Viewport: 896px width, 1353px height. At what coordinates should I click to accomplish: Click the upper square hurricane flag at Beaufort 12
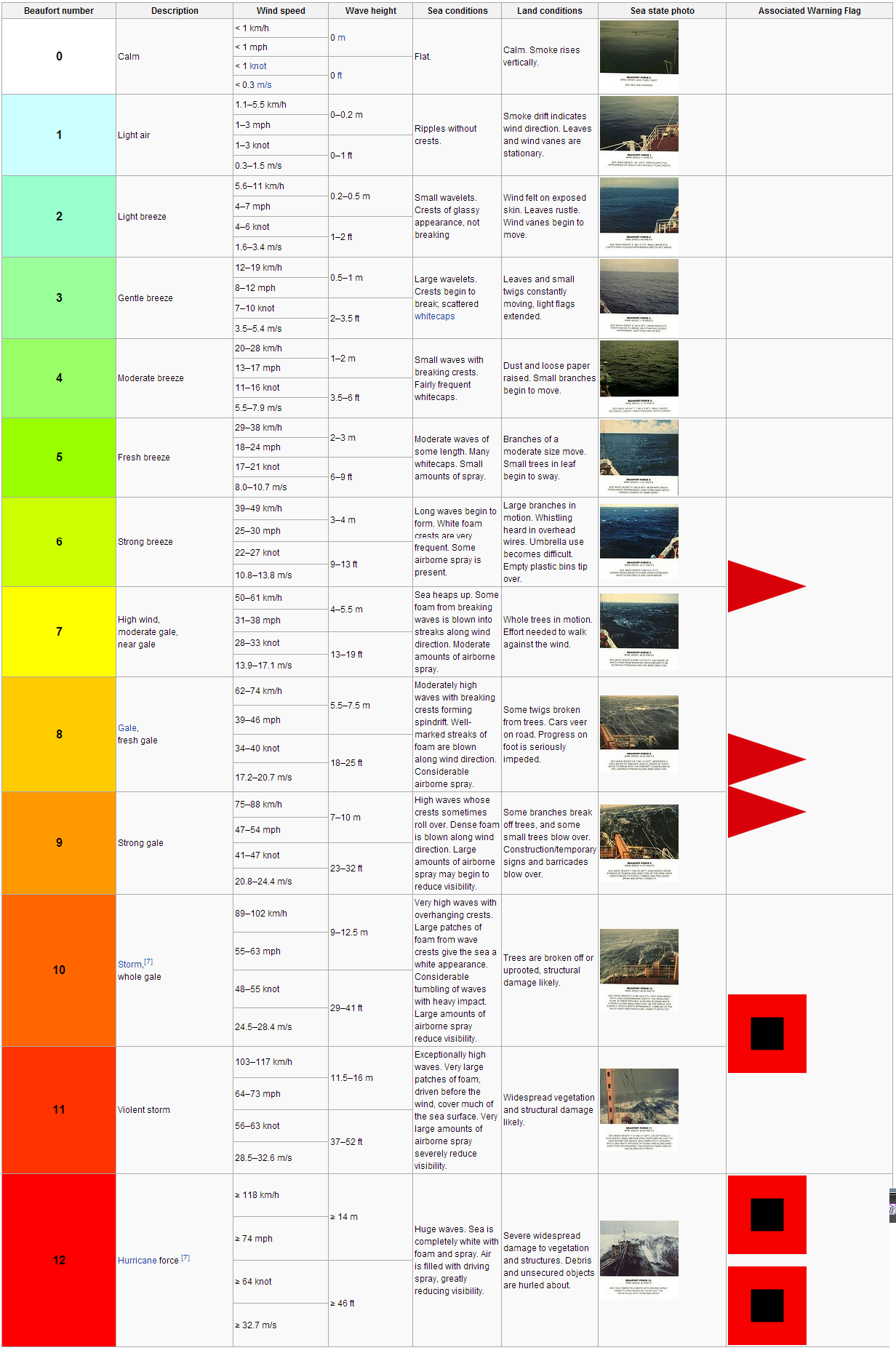pos(767,1215)
